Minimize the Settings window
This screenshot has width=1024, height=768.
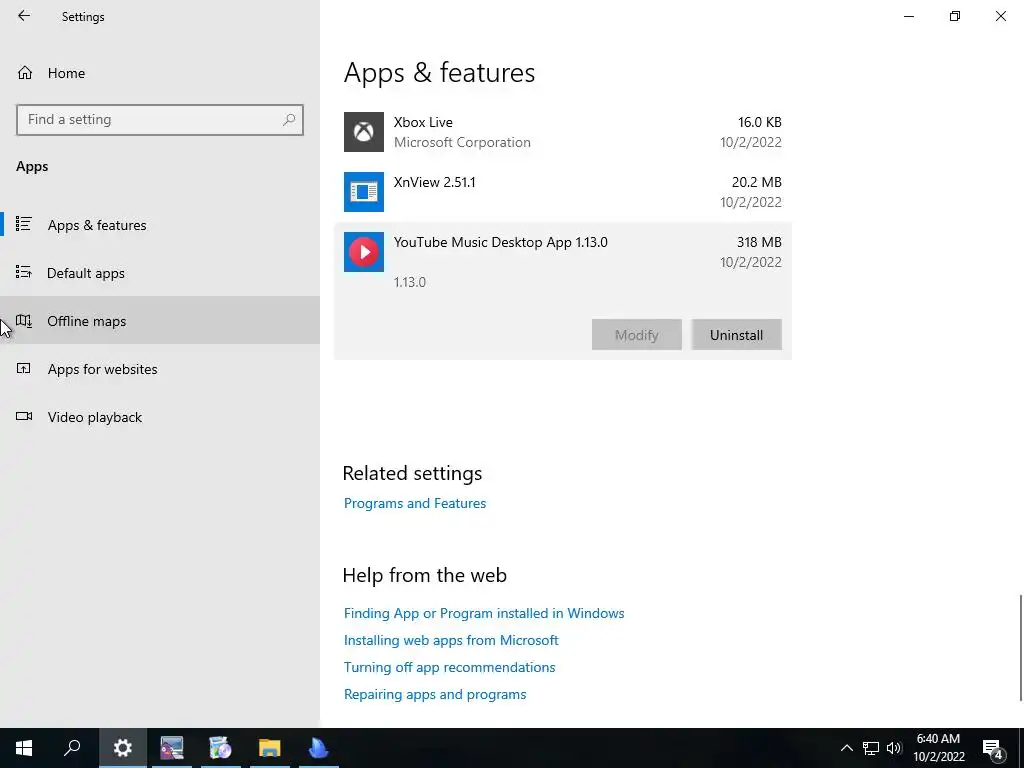(909, 16)
